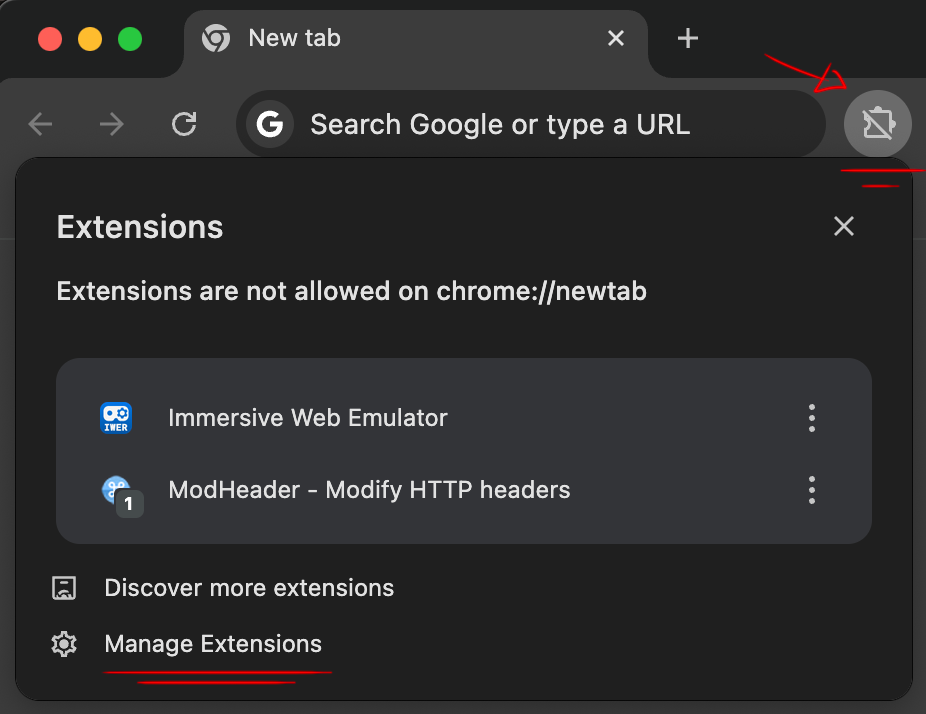Screen dimensions: 926x714
Task: Open more options for Immersive Web Emulator
Action: [x=812, y=417]
